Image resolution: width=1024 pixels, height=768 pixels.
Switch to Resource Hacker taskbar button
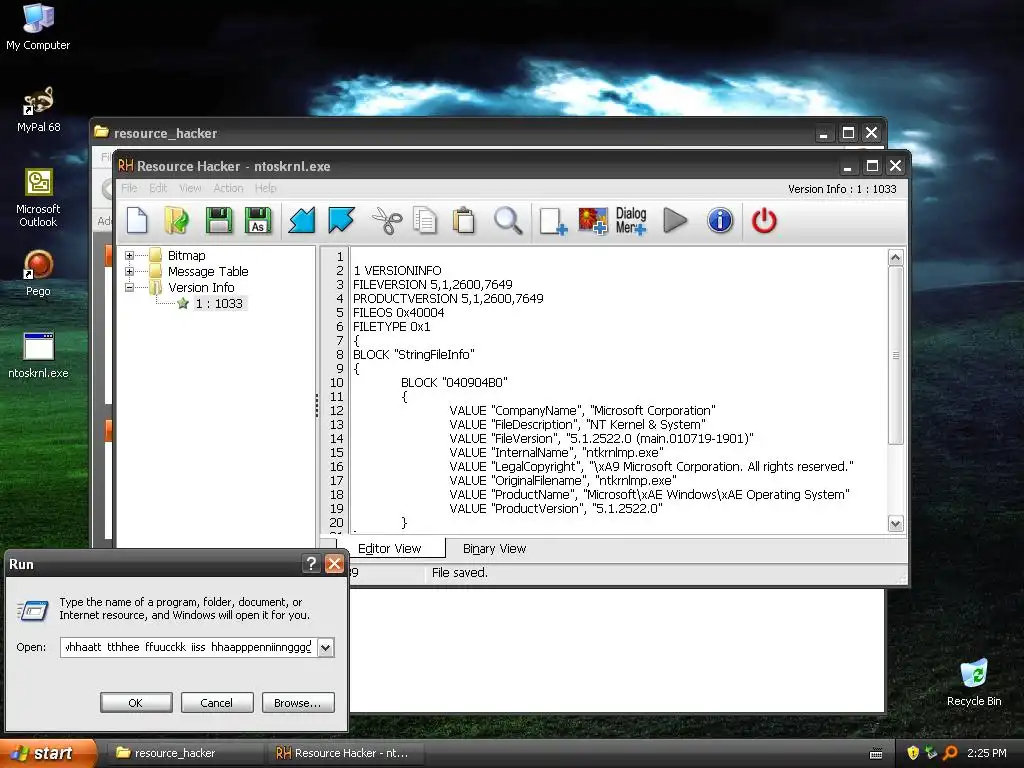tap(346, 753)
